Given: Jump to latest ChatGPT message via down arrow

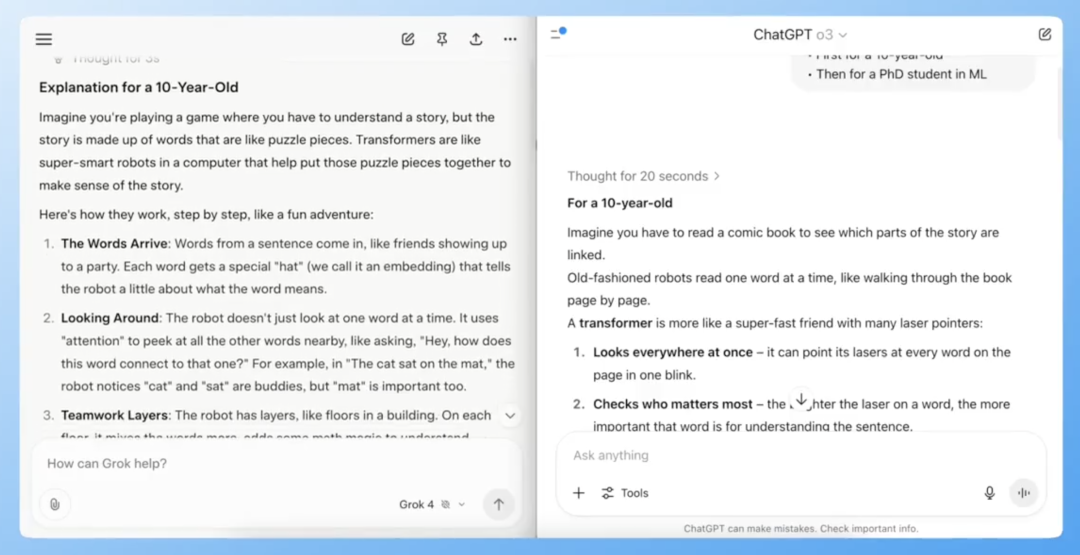Looking at the screenshot, I should pyautogui.click(x=800, y=399).
